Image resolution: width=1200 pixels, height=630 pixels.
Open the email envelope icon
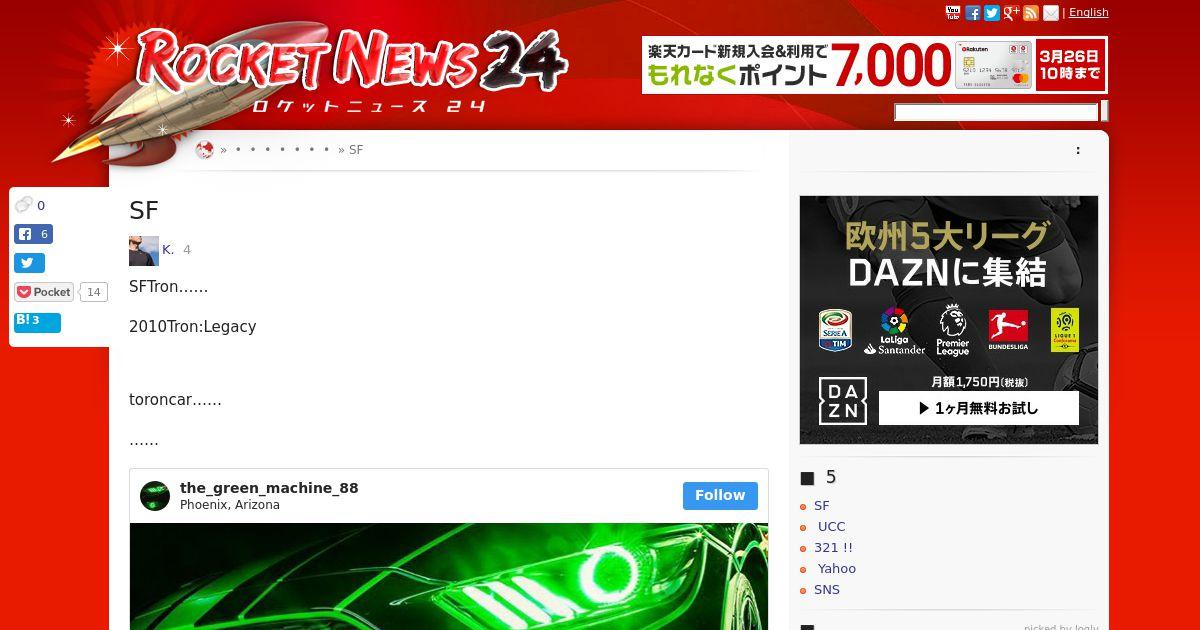(1051, 13)
